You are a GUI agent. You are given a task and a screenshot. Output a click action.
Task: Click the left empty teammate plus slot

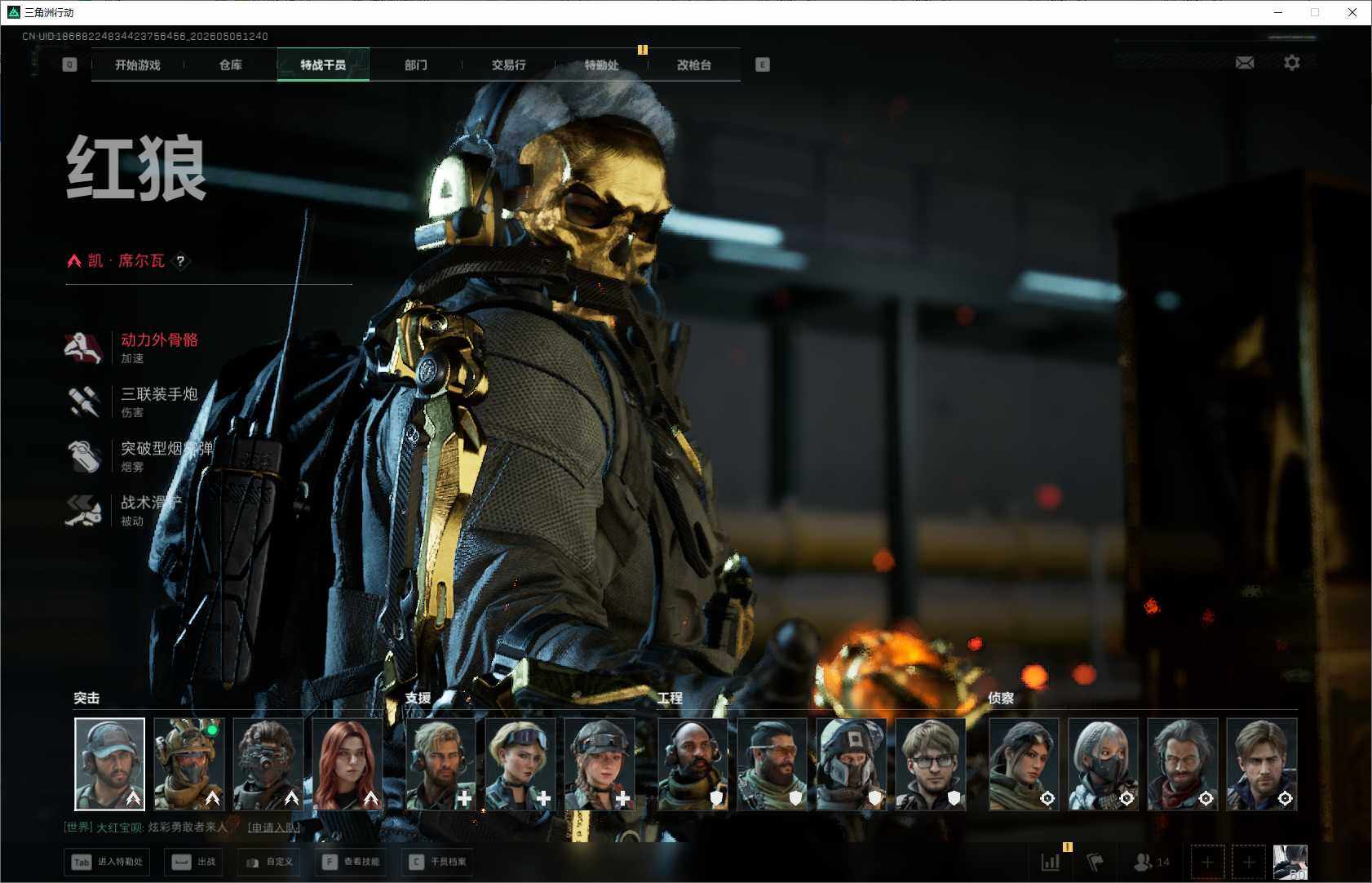pos(1208,862)
